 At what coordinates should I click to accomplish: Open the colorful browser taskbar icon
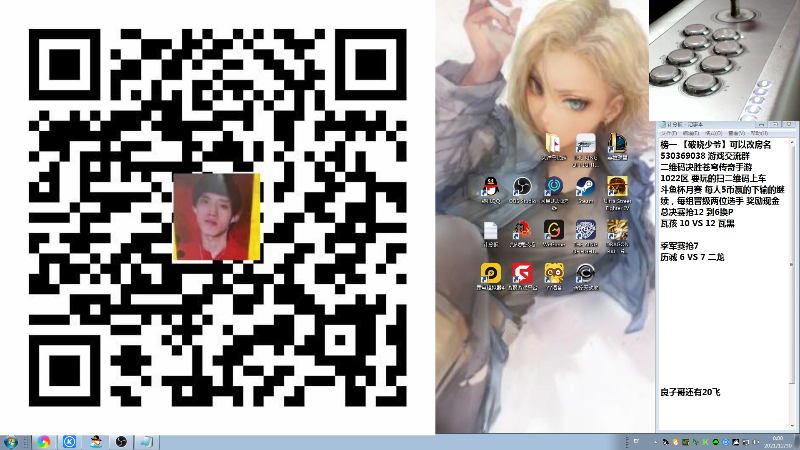[x=44, y=442]
